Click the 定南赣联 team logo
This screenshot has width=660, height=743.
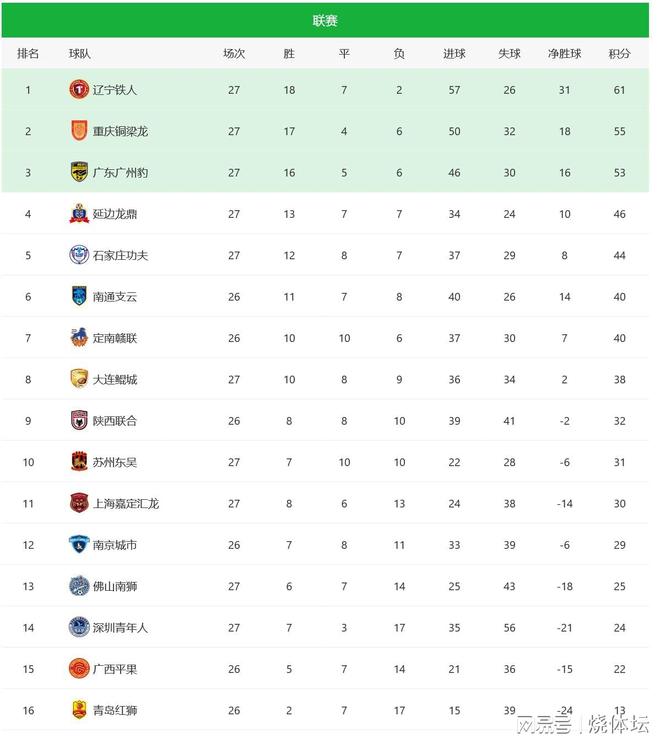(x=78, y=338)
